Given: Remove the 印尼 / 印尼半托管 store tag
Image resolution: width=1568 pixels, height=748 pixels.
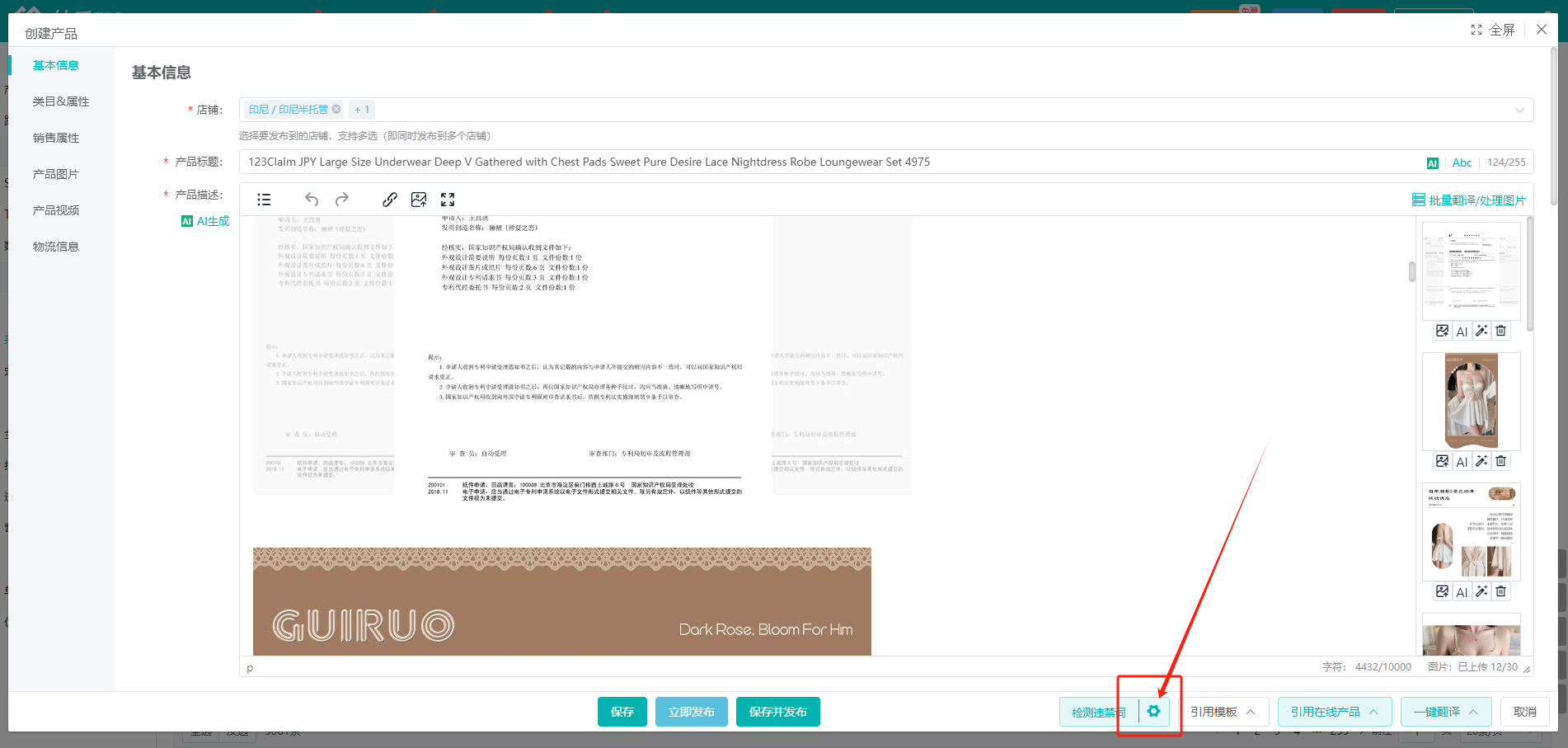Looking at the screenshot, I should [336, 109].
